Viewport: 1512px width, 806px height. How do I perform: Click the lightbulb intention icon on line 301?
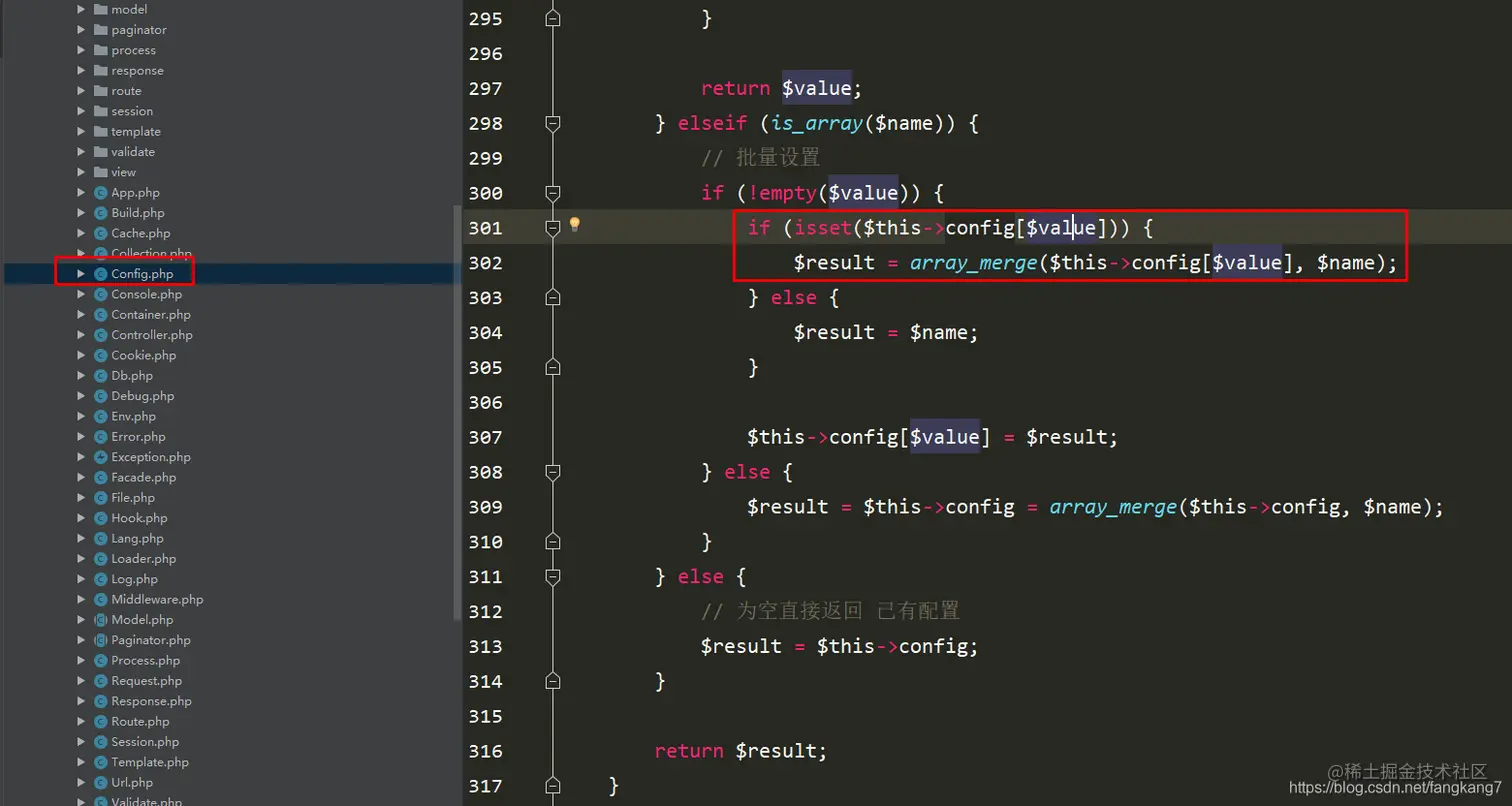[x=575, y=225]
